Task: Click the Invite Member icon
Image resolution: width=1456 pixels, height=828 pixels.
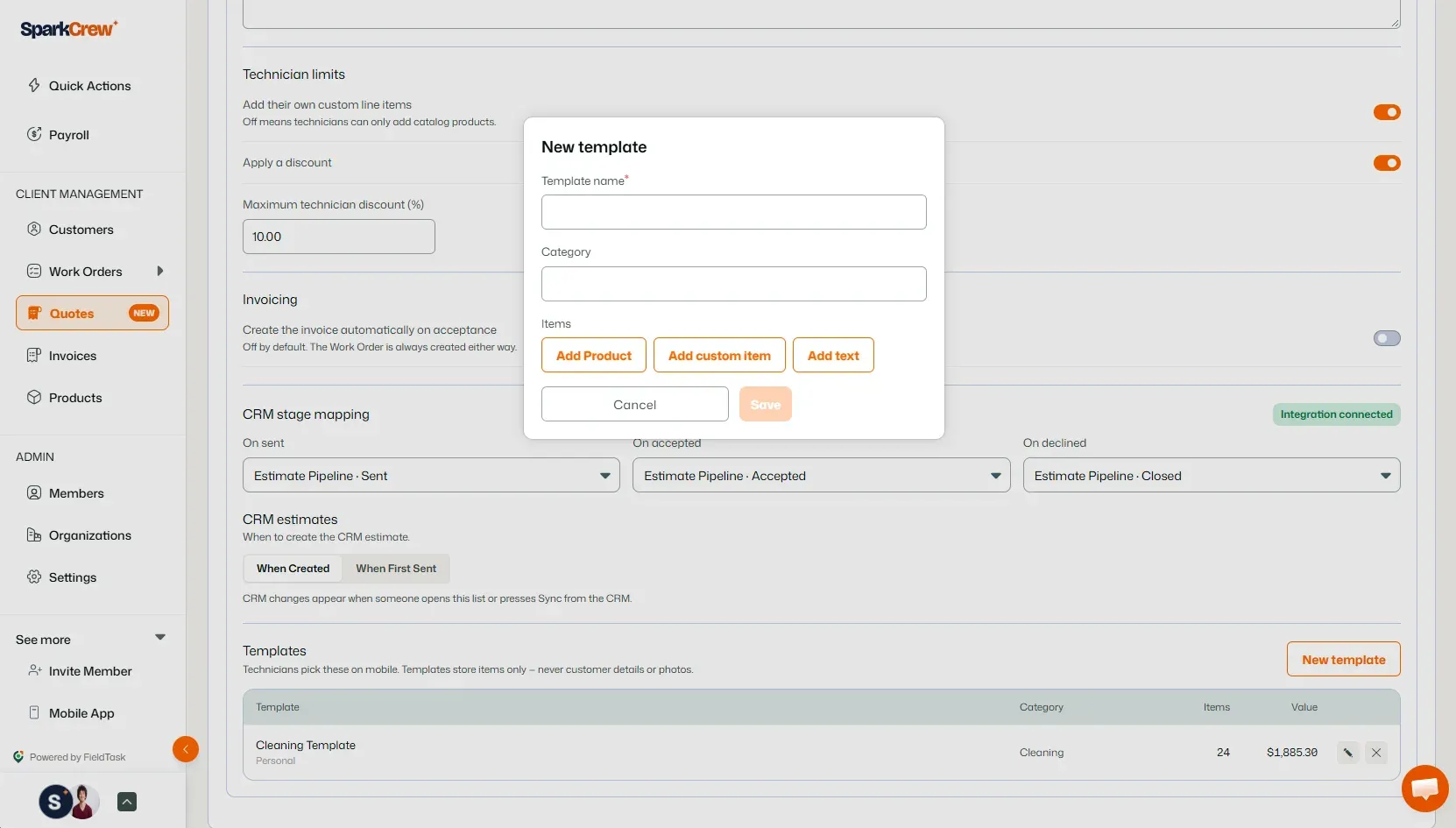Action: [34, 670]
